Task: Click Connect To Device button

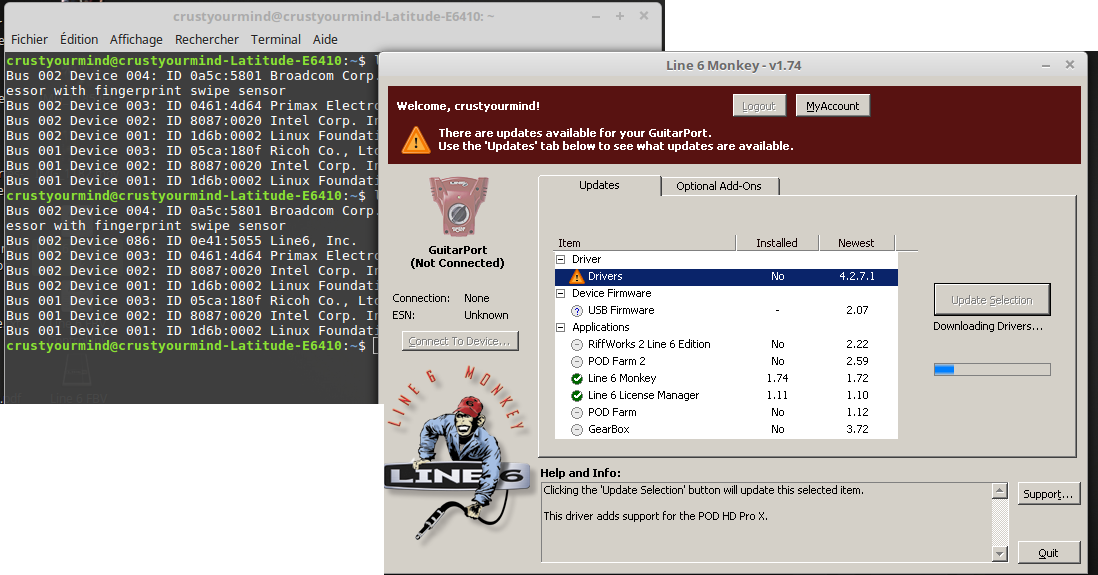Action: pyautogui.click(x=460, y=341)
